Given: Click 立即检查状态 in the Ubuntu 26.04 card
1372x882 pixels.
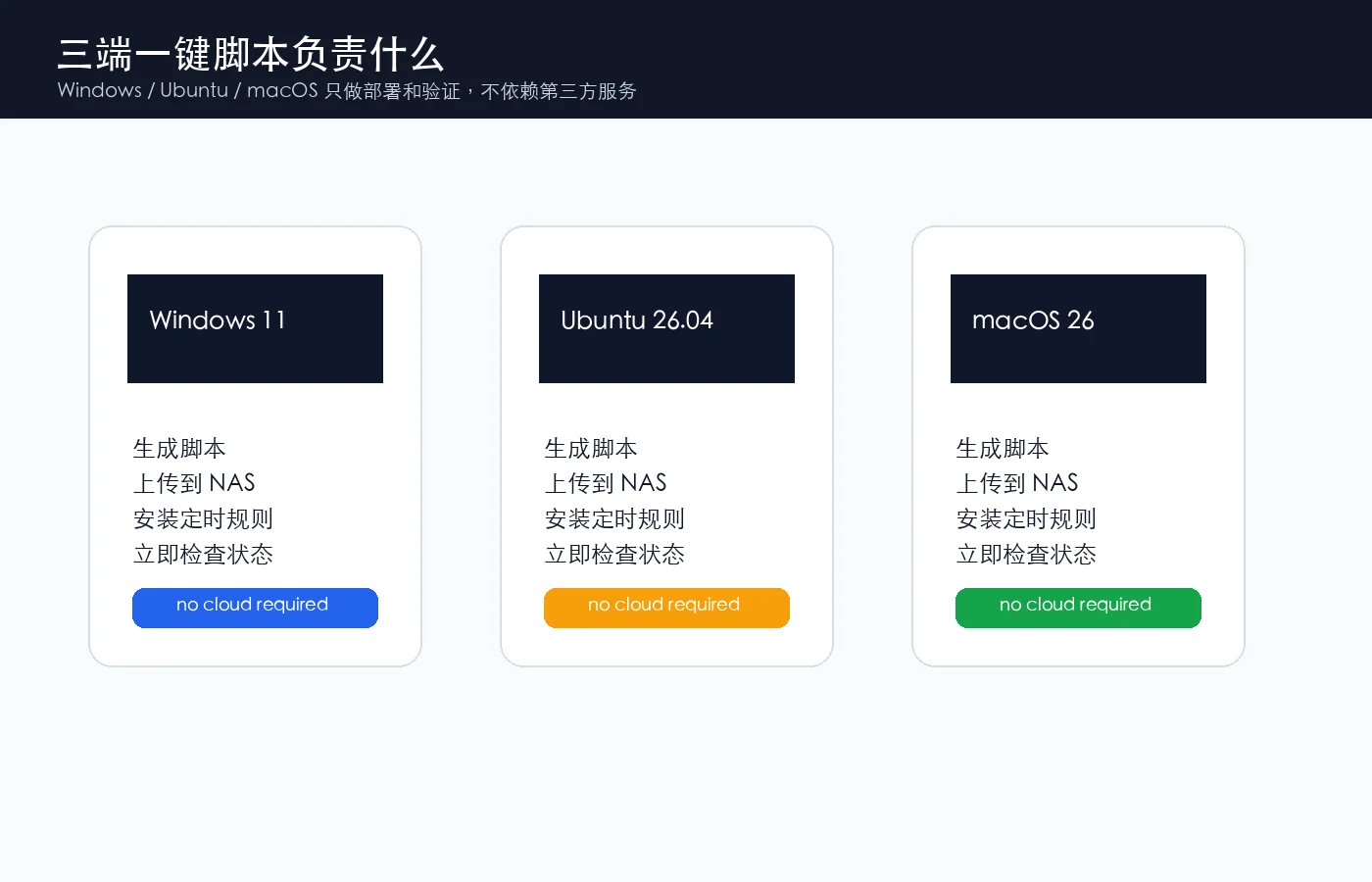Looking at the screenshot, I should click(x=614, y=554).
